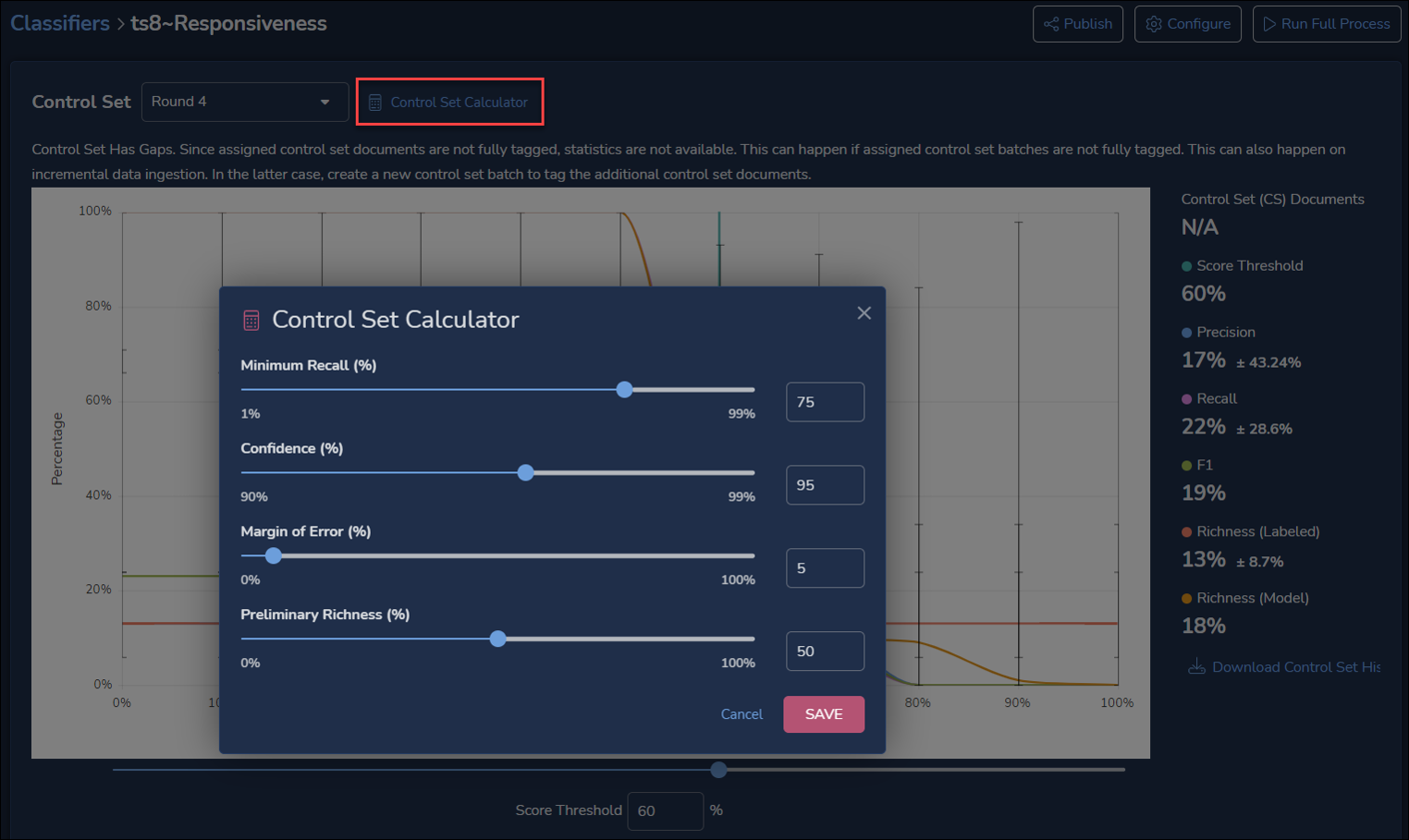
Task: Click the Preliminary Richness input showing 50
Action: click(826, 651)
